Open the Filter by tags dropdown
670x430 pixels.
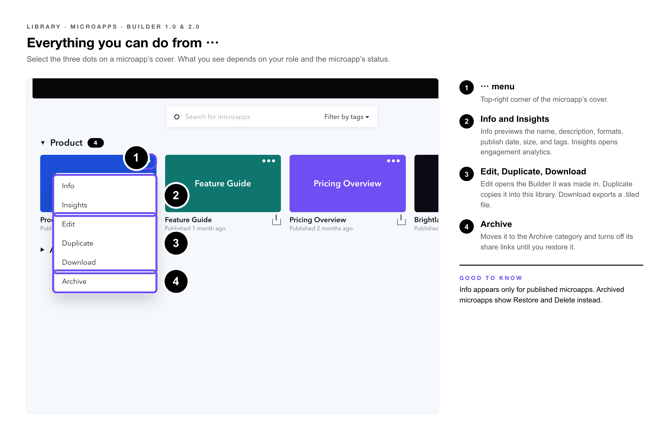point(347,117)
